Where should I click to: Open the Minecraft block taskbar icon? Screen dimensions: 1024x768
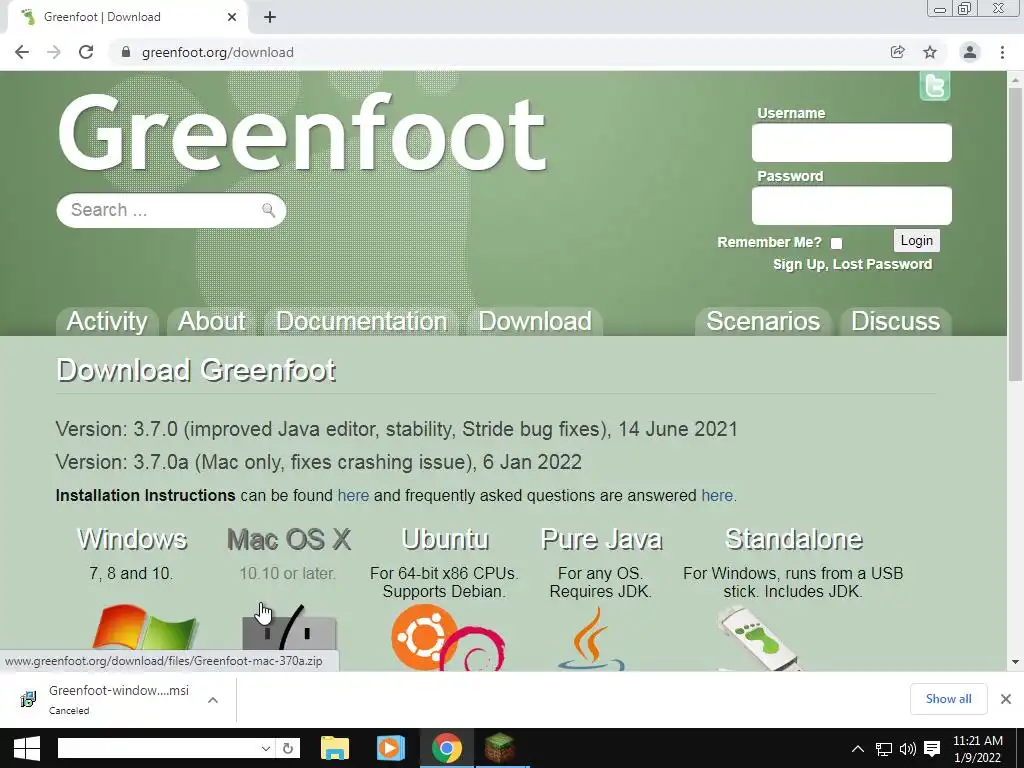click(x=500, y=748)
